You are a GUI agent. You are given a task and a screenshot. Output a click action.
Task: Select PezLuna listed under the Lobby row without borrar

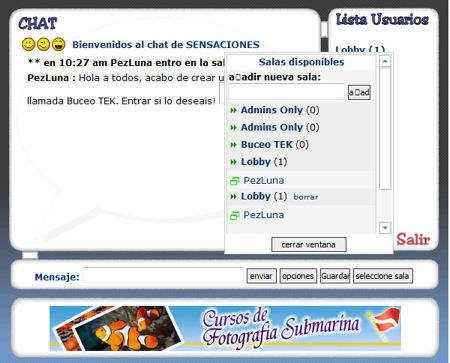pos(264,180)
